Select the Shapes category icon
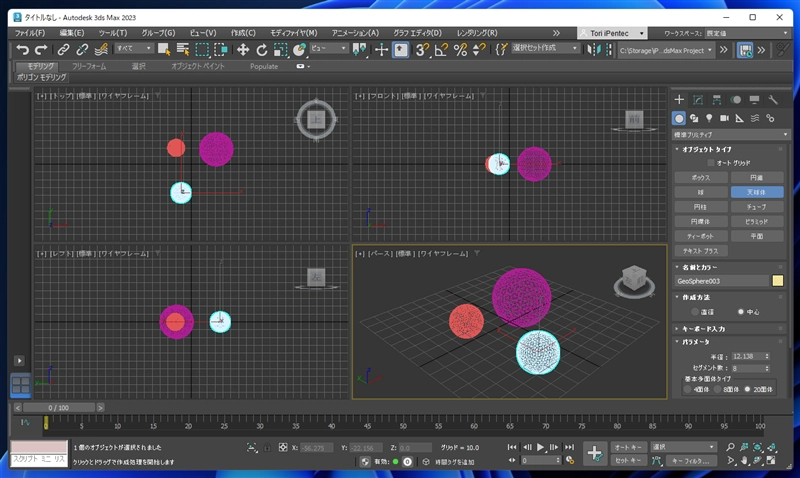Screen dimensions: 800x478 694,118
